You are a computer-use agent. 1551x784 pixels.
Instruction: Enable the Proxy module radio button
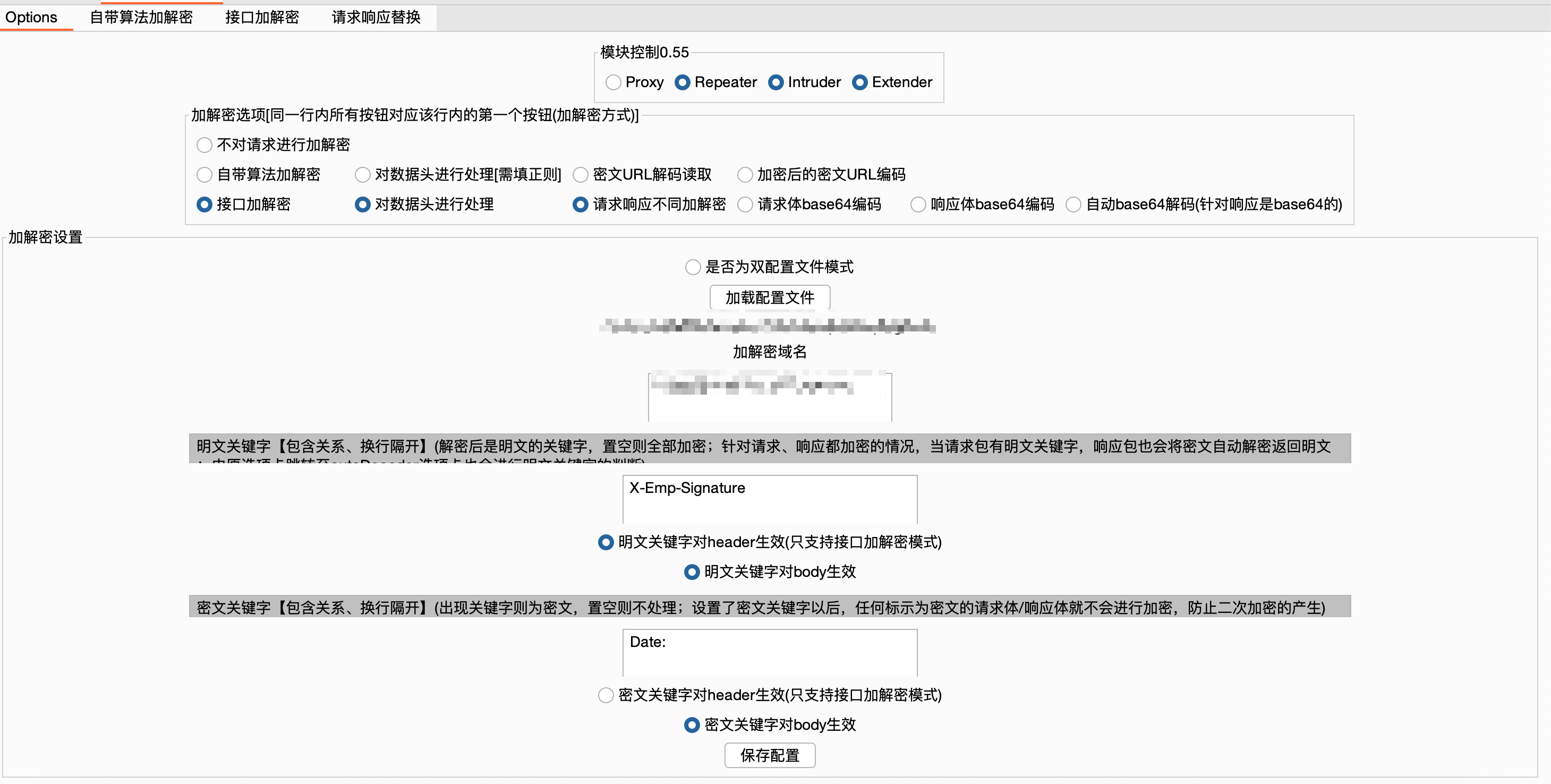coord(613,82)
